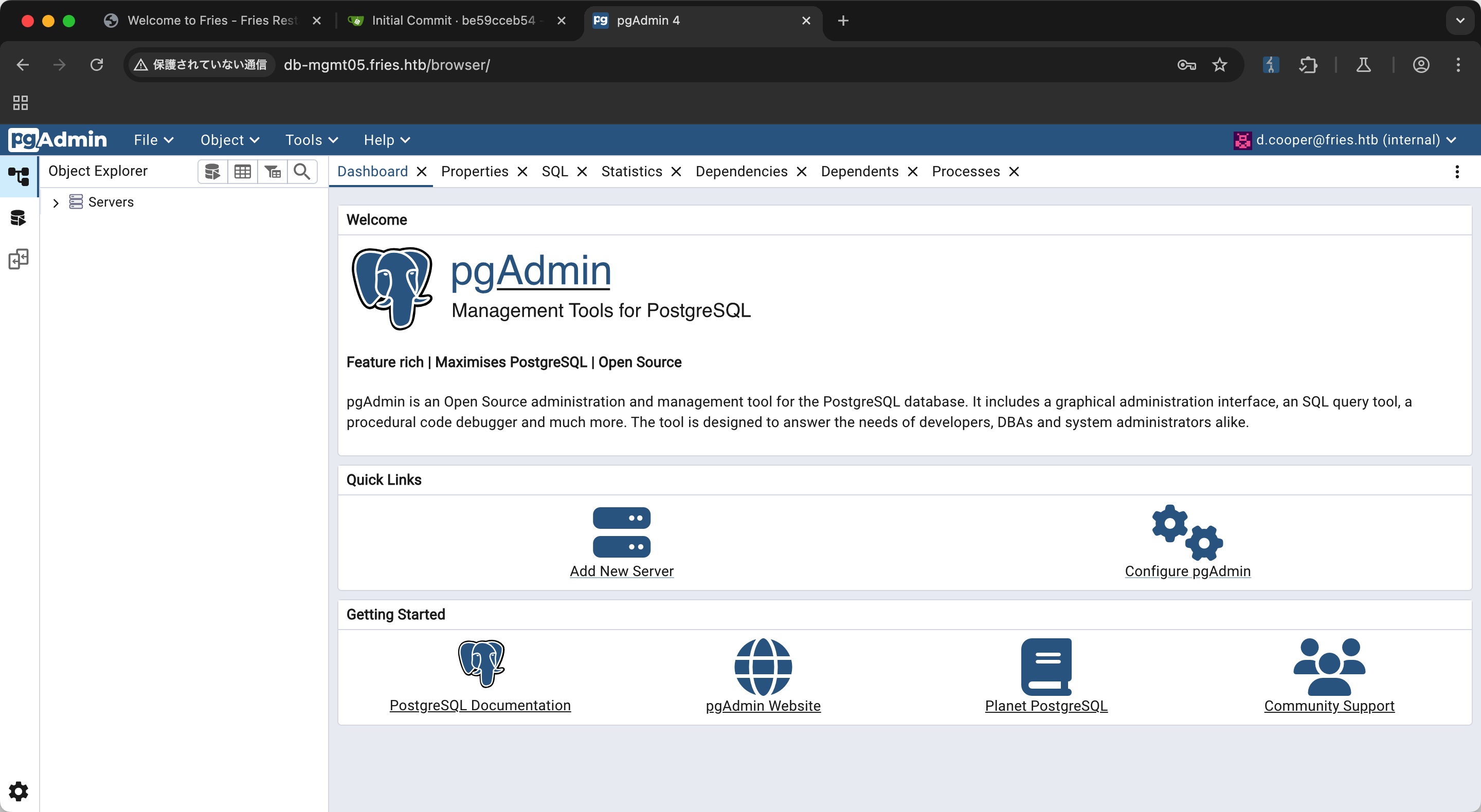Close the Properties tab
1481x812 pixels.
[x=522, y=172]
